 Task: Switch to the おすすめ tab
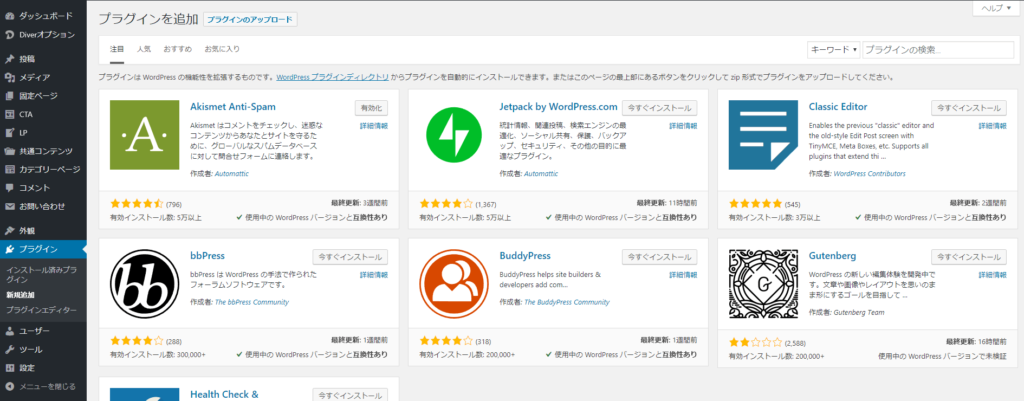click(x=178, y=49)
